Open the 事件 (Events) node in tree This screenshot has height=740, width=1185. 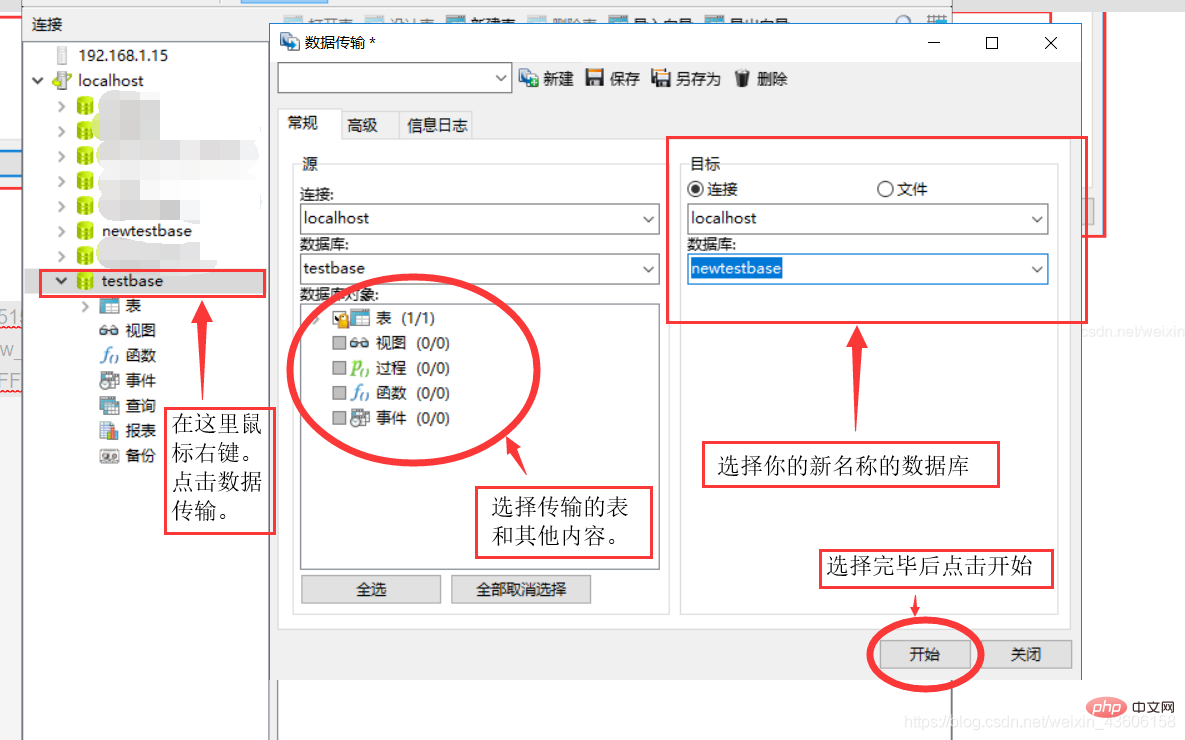110,380
